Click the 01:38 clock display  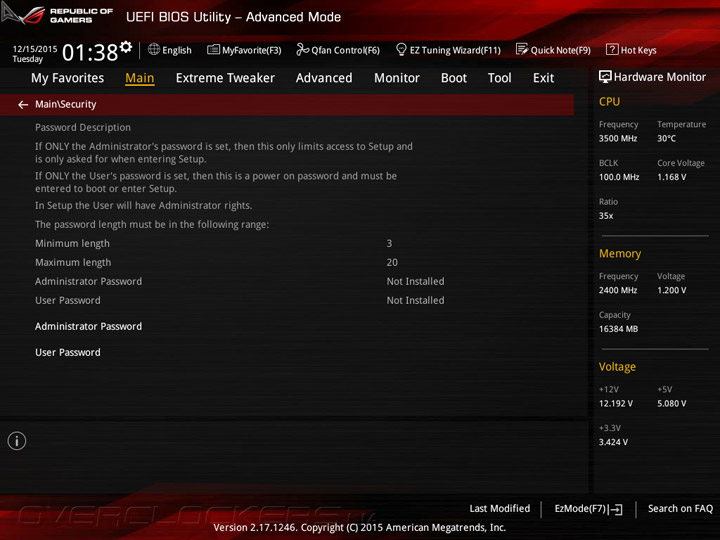(x=90, y=52)
